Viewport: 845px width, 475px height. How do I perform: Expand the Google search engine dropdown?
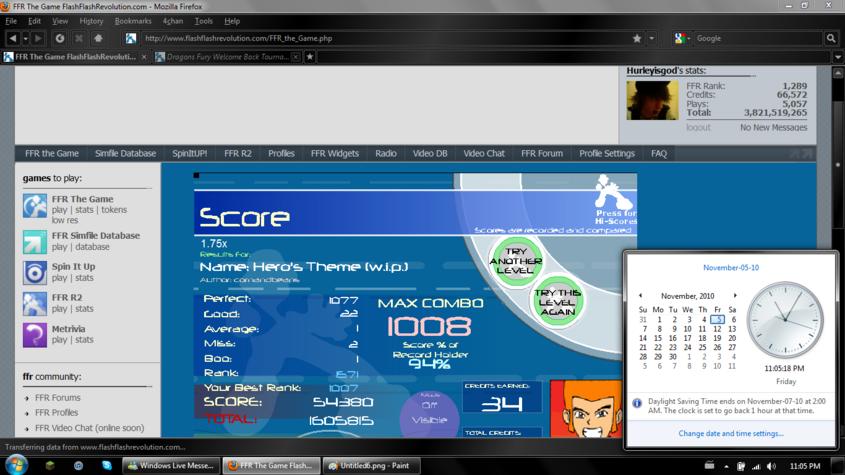[688, 39]
